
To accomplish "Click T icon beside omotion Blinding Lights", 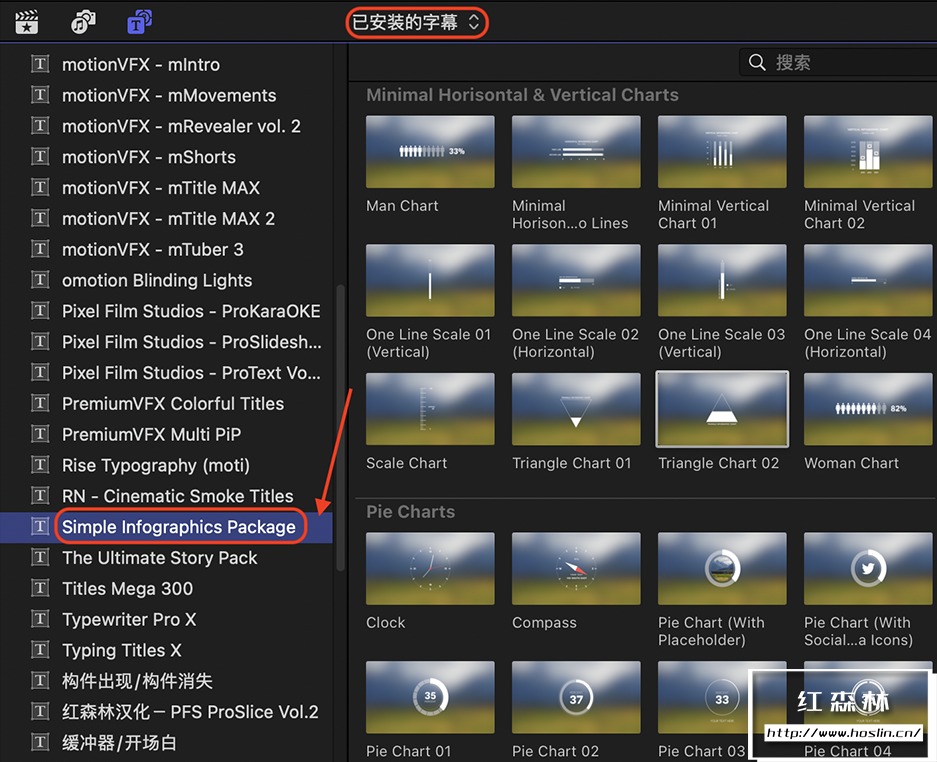I will 40,280.
